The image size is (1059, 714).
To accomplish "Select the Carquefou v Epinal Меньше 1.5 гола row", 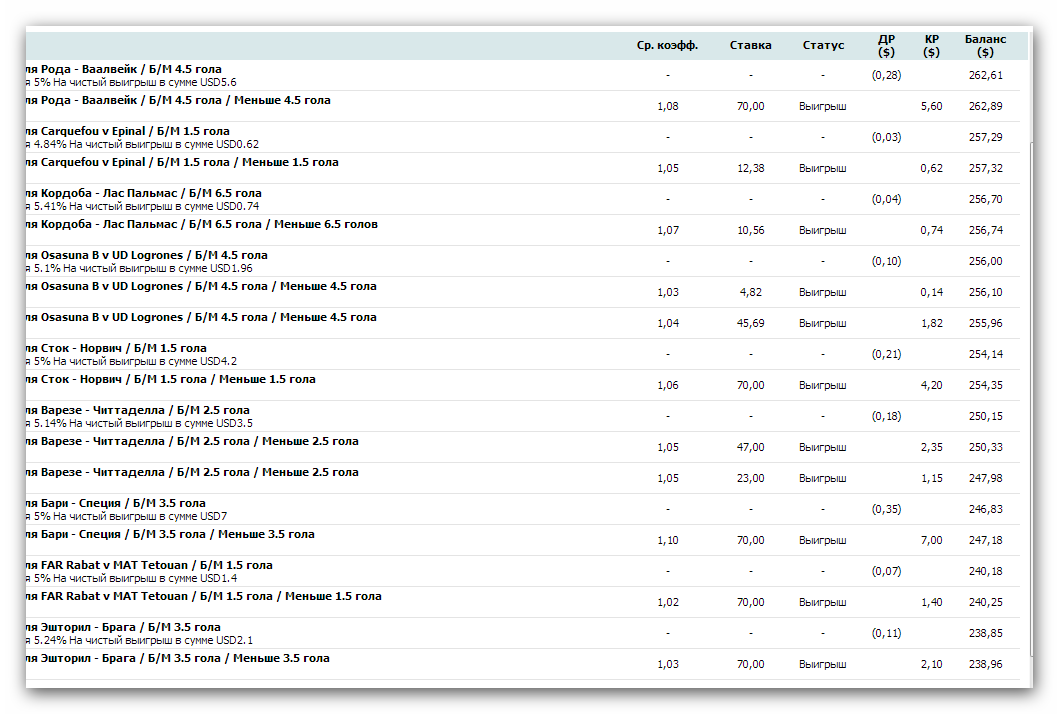I will click(523, 168).
